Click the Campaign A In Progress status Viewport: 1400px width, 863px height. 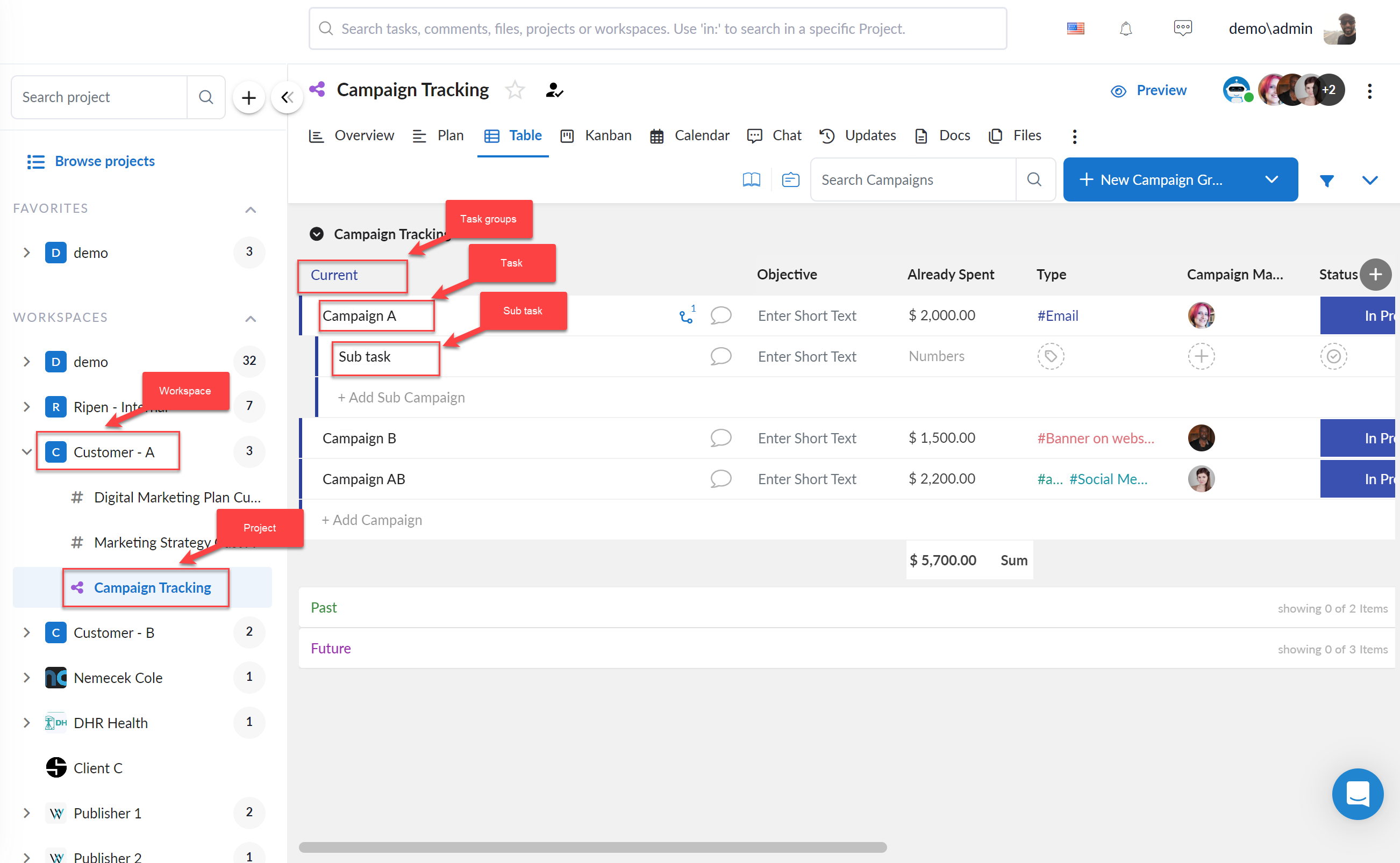coord(1357,315)
